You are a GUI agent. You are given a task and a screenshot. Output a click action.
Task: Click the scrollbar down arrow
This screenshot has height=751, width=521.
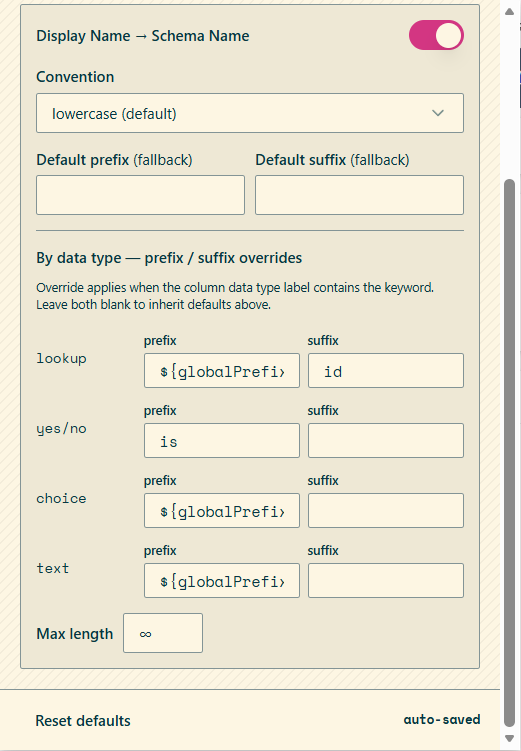tap(510, 738)
